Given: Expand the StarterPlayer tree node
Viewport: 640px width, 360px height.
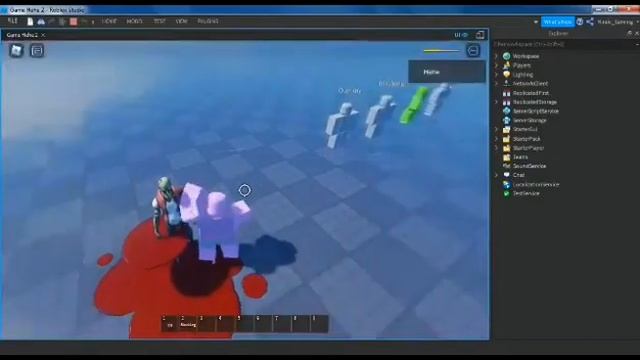Looking at the screenshot, I should coord(496,148).
